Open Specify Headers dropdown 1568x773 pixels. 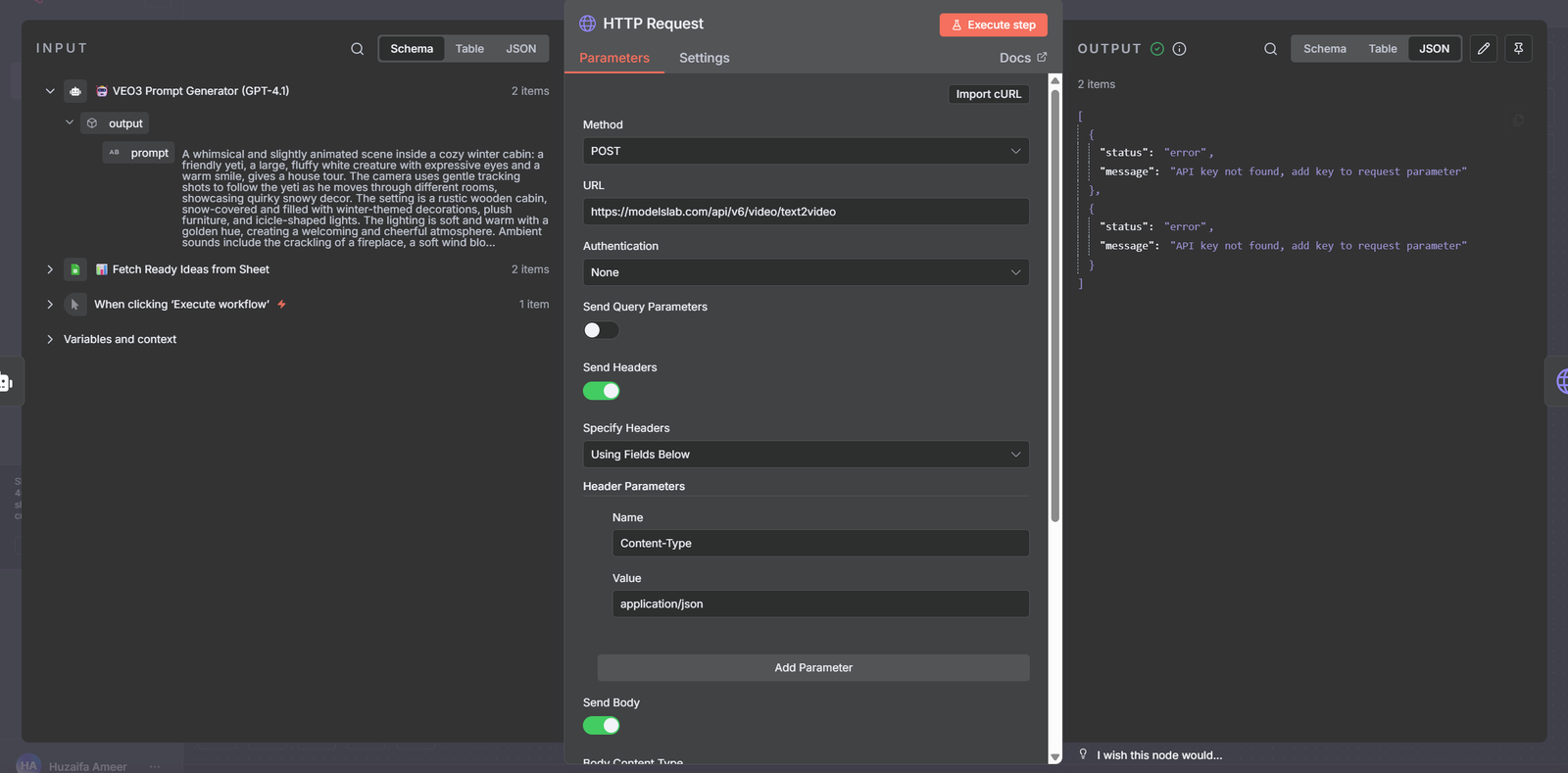tap(806, 455)
